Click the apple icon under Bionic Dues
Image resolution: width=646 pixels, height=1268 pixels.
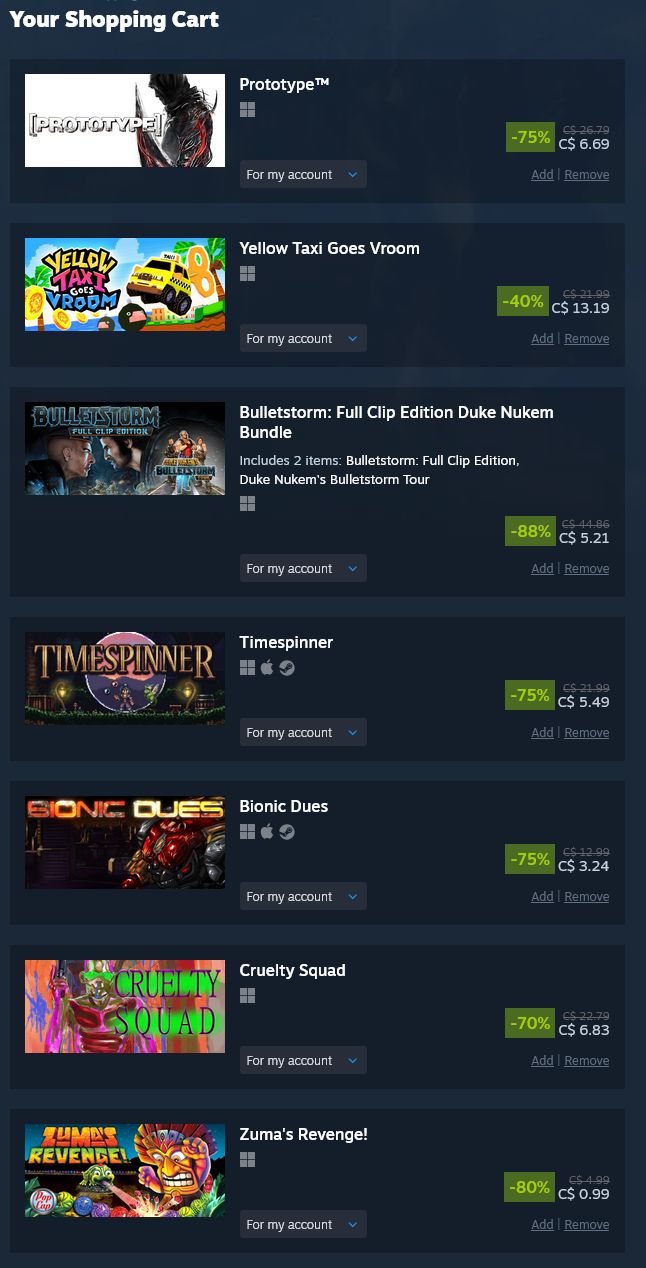[x=267, y=832]
